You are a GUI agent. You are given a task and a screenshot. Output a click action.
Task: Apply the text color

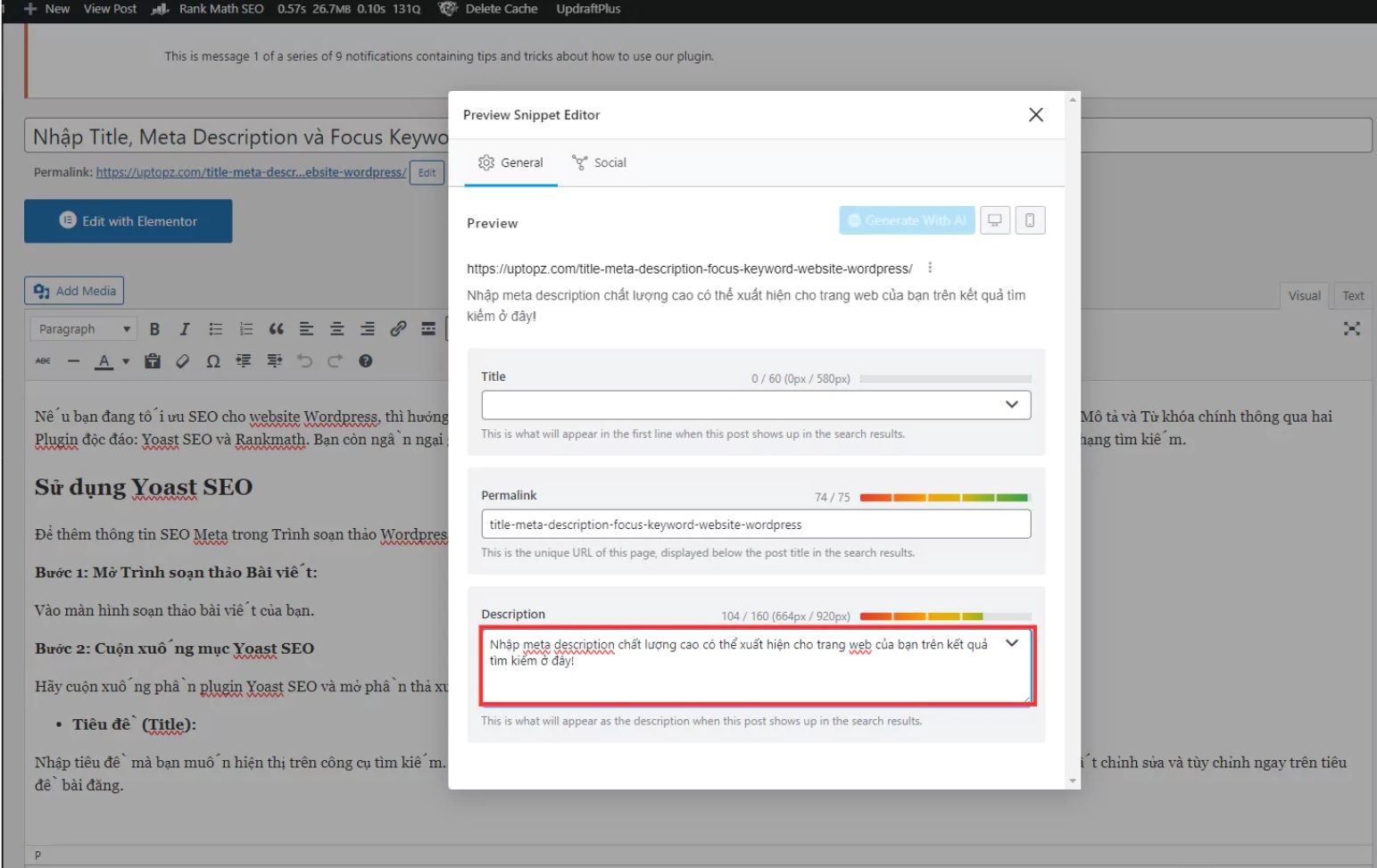(104, 361)
